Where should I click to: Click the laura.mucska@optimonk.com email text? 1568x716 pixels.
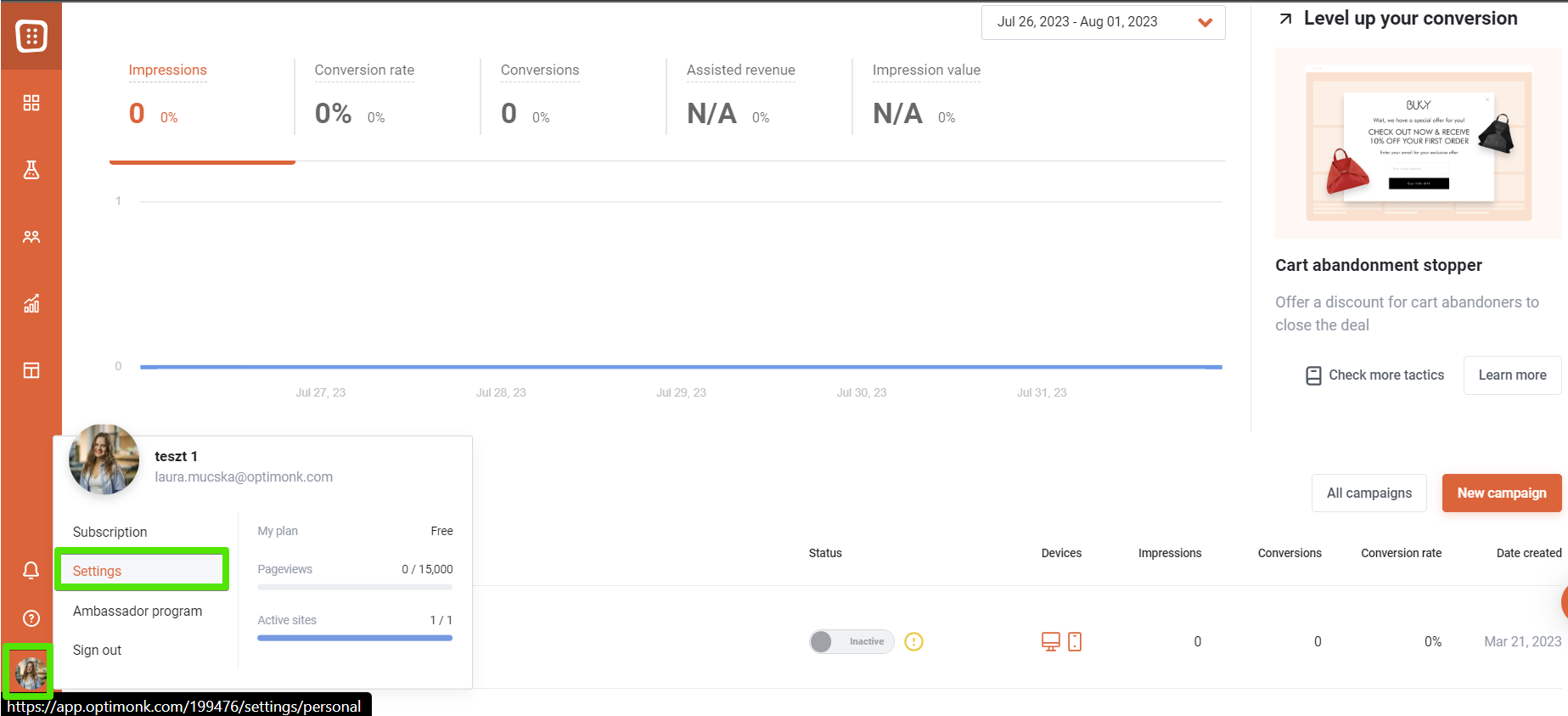click(x=244, y=476)
